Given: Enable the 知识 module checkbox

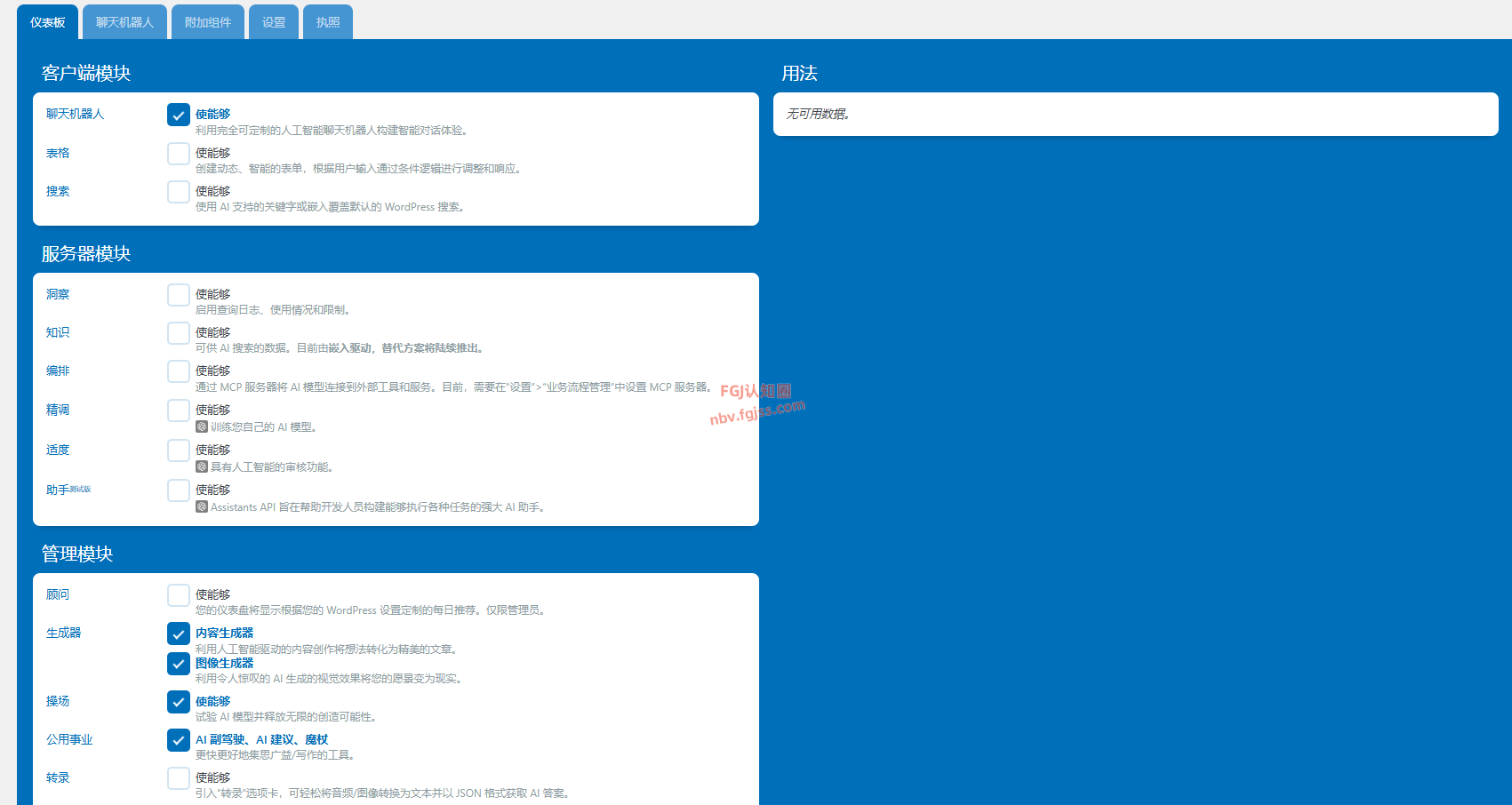Looking at the screenshot, I should [x=179, y=333].
